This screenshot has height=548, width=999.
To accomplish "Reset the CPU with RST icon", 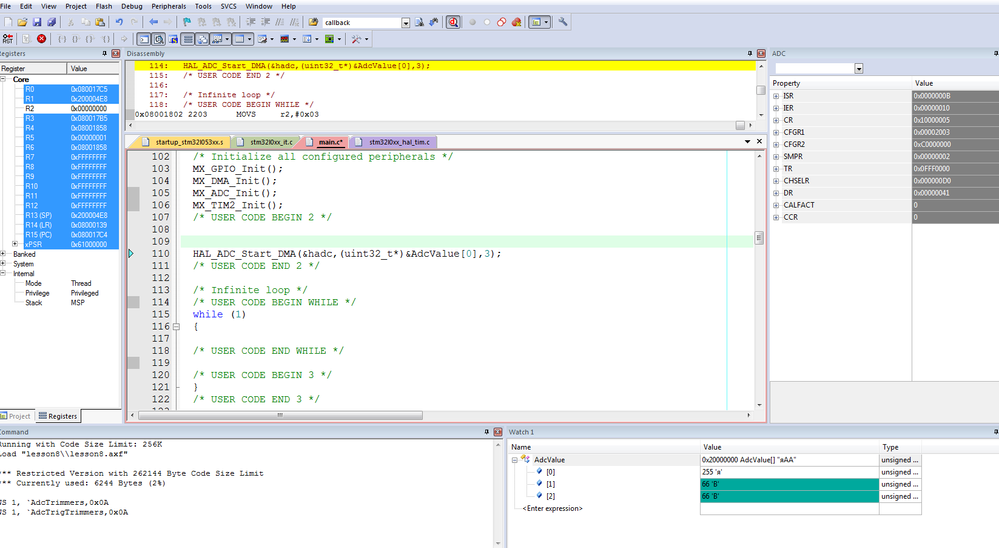I will coord(8,39).
